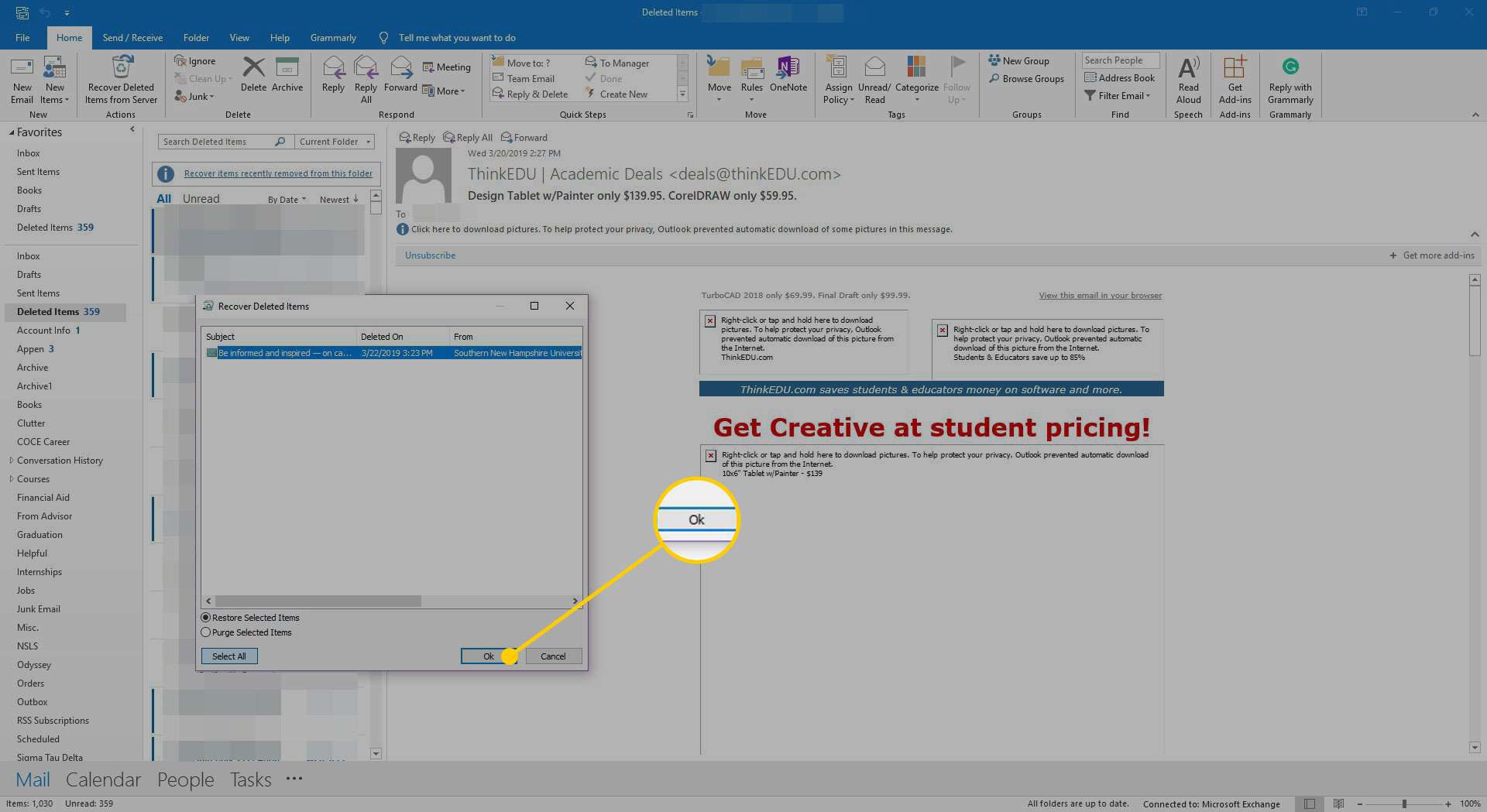Click the Ignore conversation icon
Image resolution: width=1487 pixels, height=812 pixels.
180,61
